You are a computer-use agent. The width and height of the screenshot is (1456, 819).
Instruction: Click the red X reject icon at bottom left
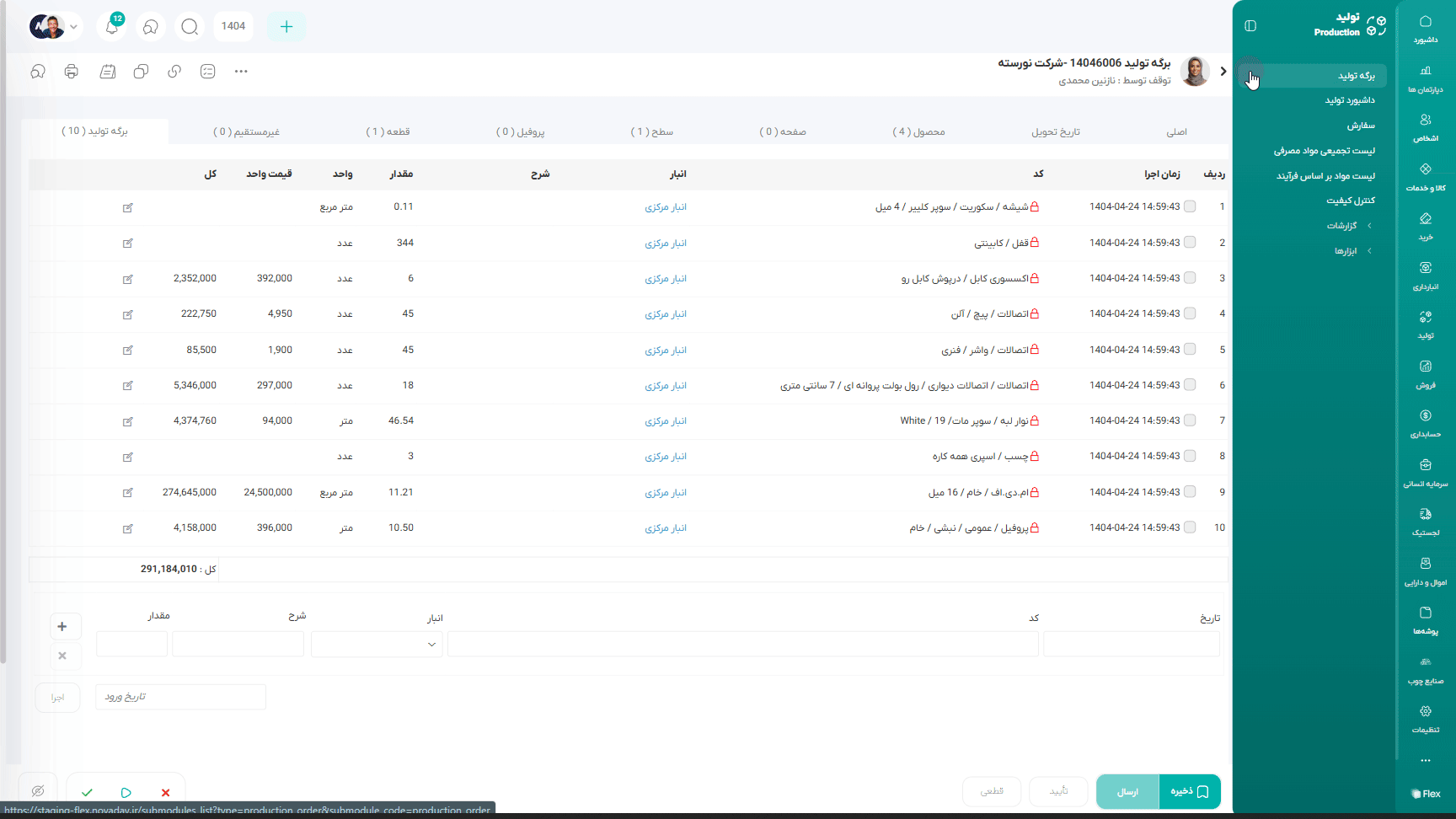click(165, 792)
